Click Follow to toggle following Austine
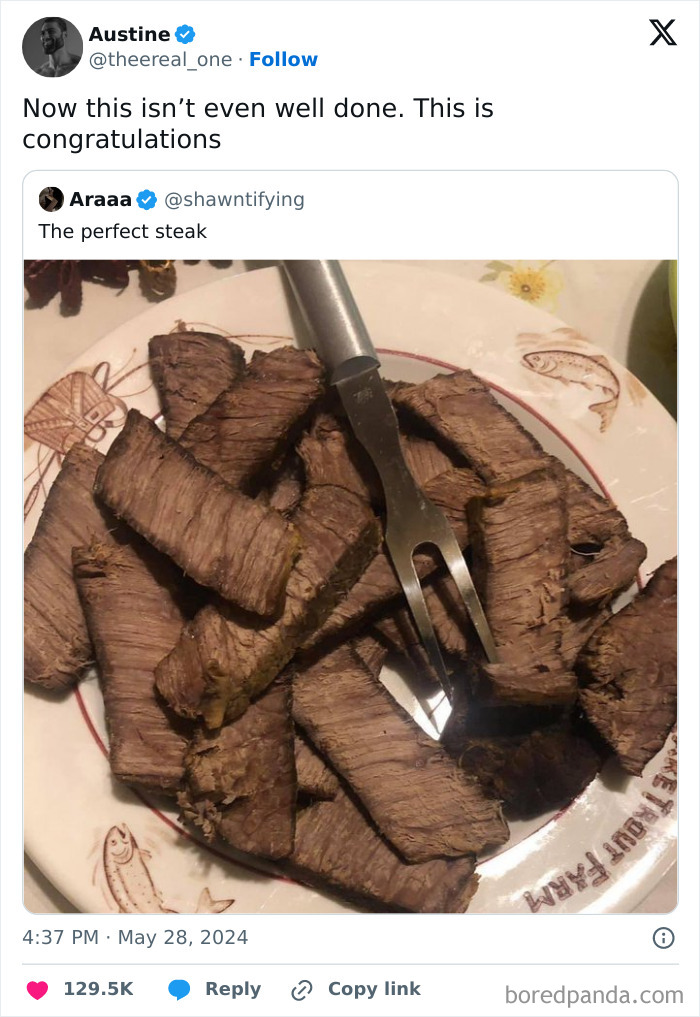The height and width of the screenshot is (1017, 700). coord(284,59)
